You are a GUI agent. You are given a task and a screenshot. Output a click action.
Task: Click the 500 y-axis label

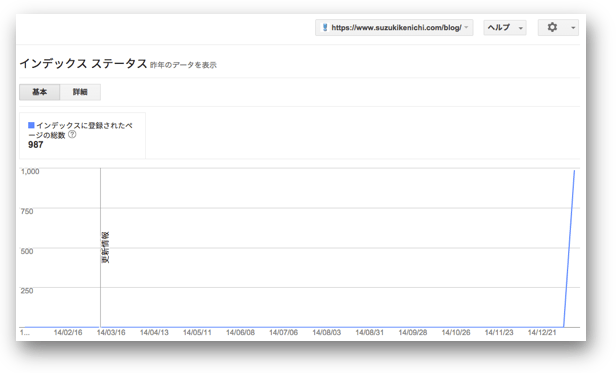coord(27,251)
